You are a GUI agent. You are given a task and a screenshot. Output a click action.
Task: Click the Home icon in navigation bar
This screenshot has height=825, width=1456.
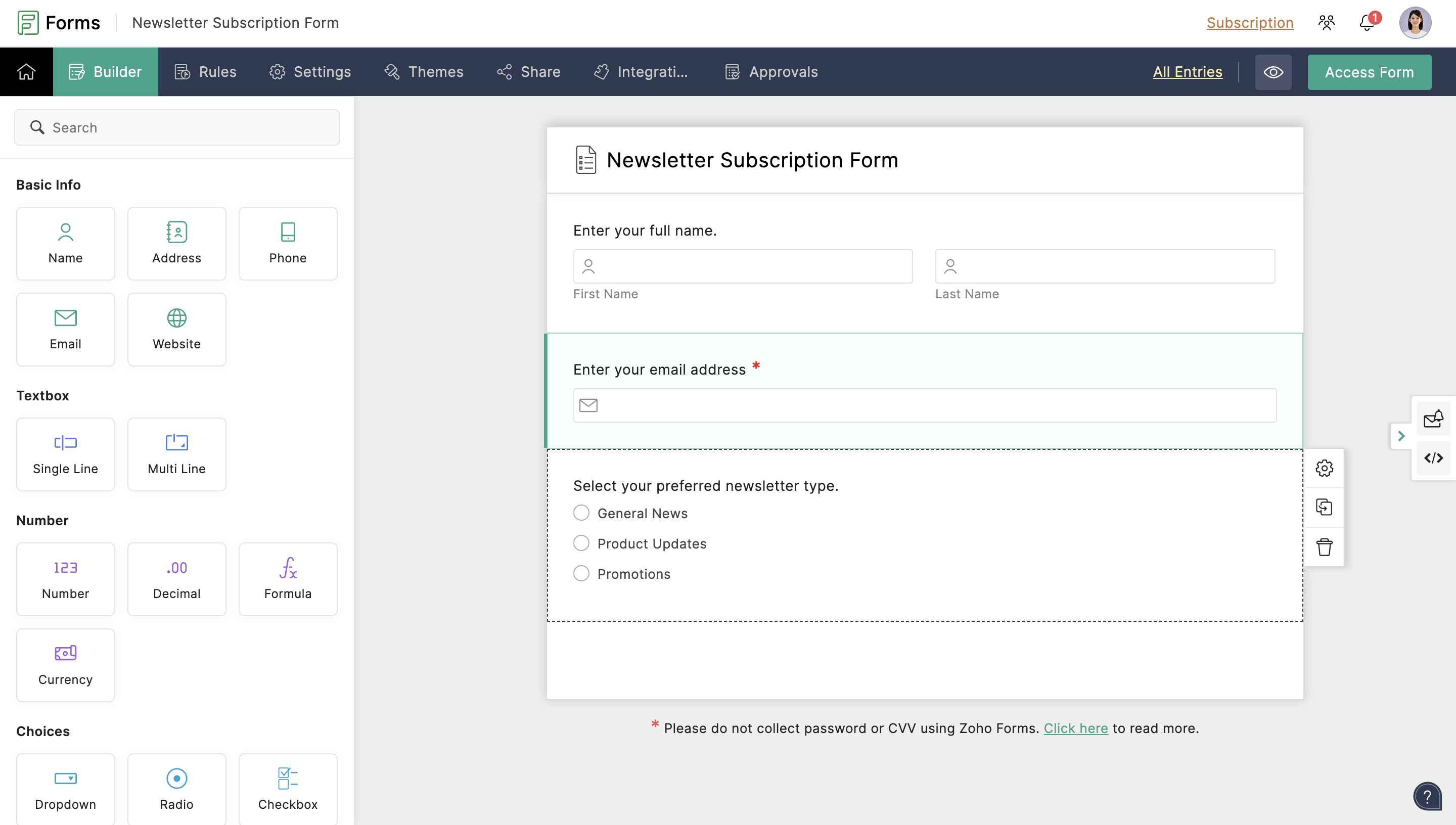click(26, 72)
